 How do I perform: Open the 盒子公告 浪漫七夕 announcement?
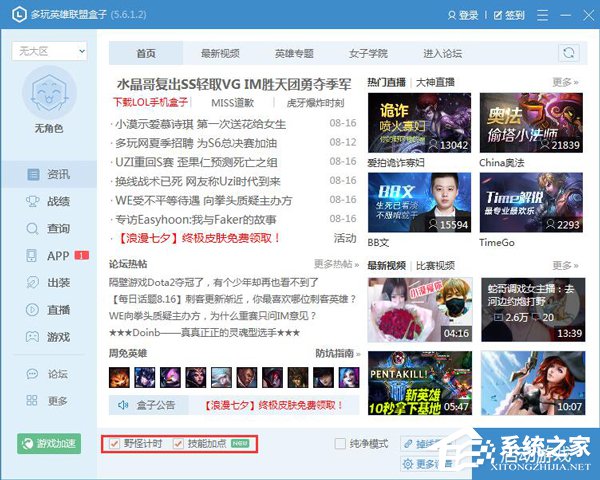272,405
